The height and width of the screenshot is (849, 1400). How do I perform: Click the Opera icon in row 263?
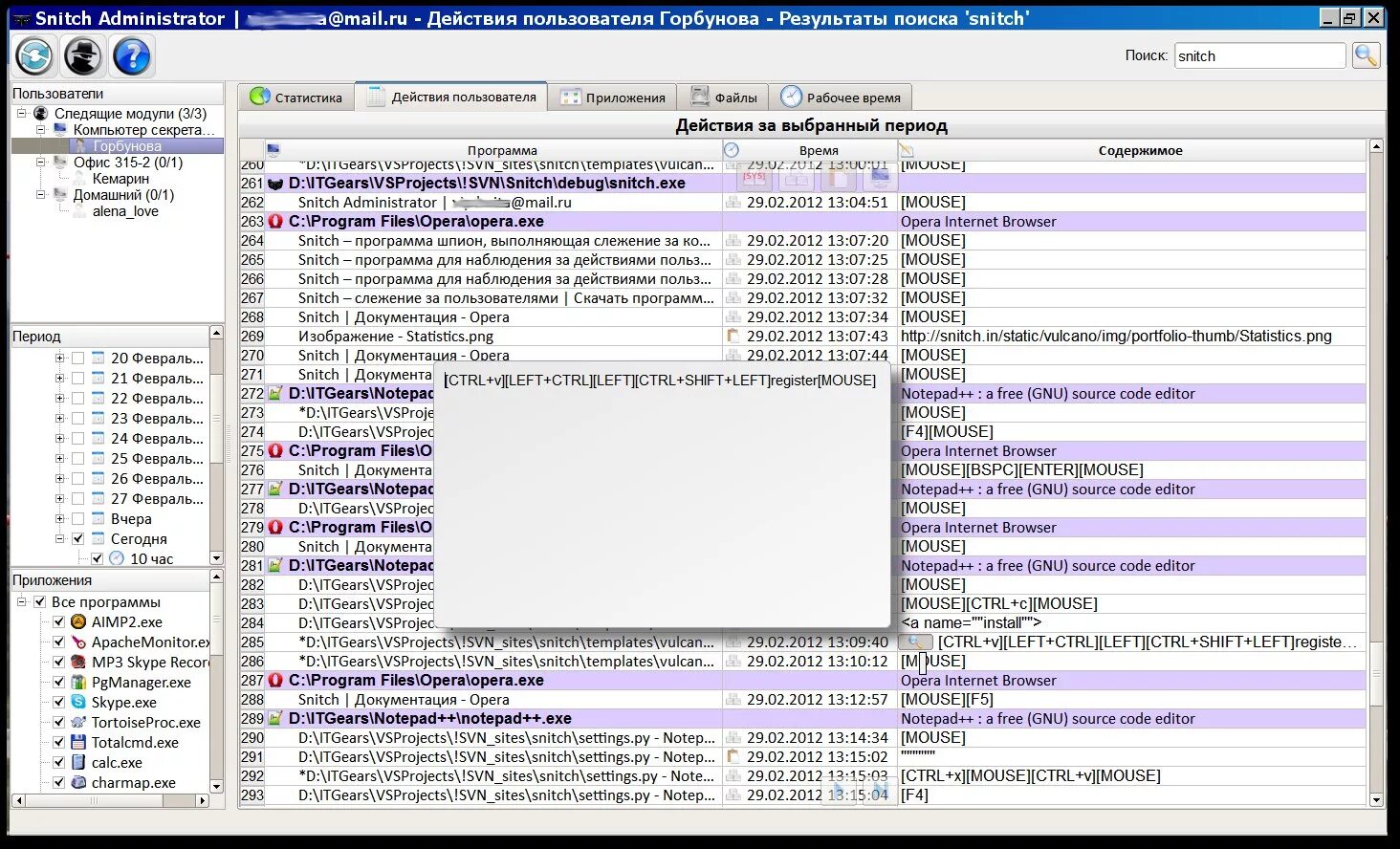pyautogui.click(x=276, y=221)
